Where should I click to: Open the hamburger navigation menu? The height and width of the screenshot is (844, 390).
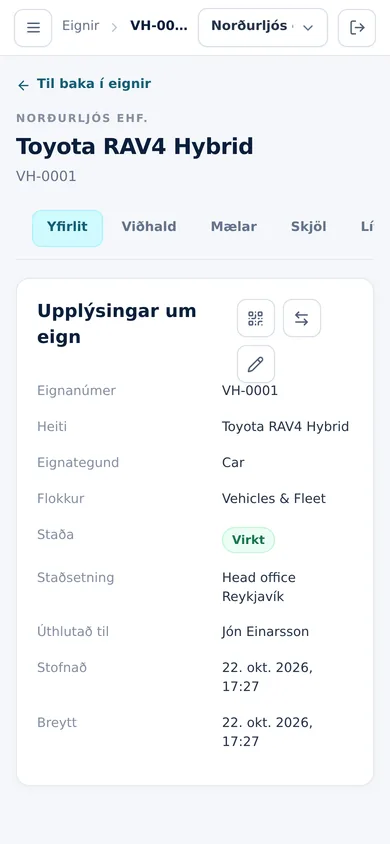tap(33, 27)
